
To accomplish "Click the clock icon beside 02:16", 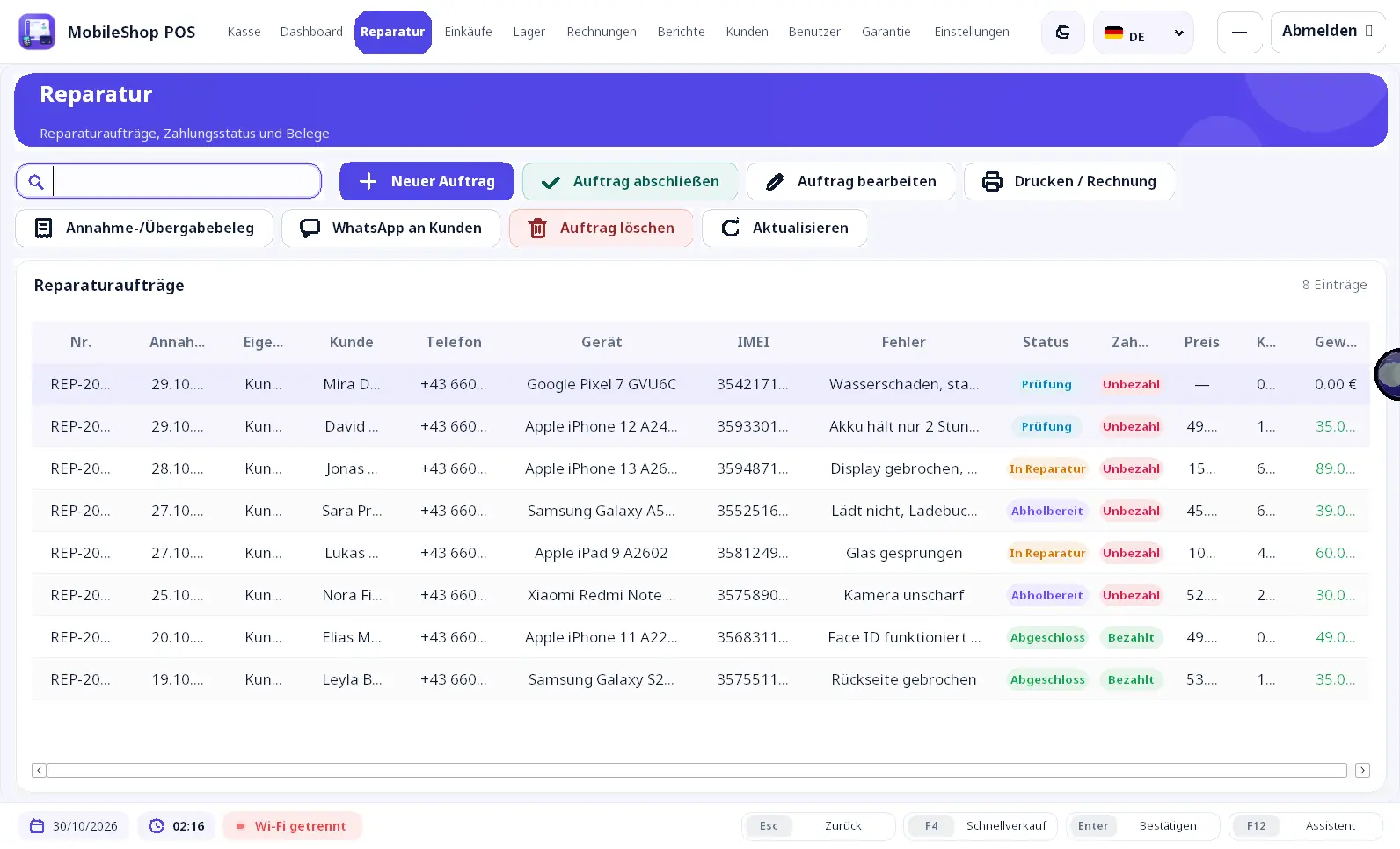I will (157, 826).
